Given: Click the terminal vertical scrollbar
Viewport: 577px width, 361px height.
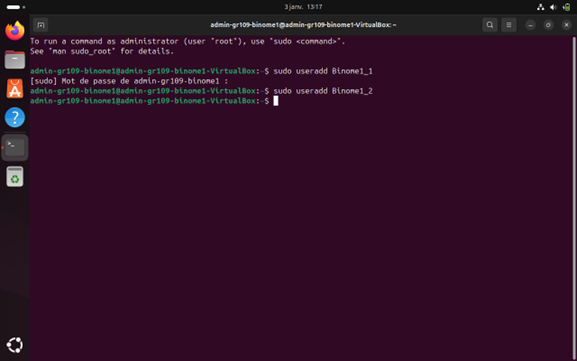Looking at the screenshot, I should tap(574, 198).
